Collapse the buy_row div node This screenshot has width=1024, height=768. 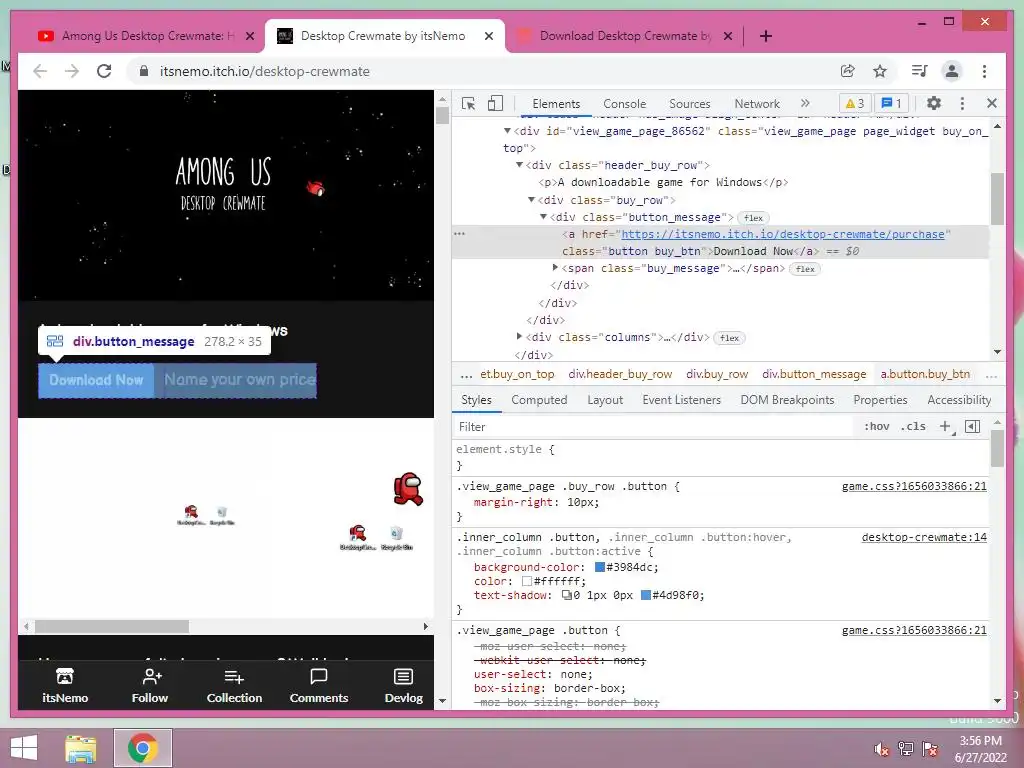[532, 199]
